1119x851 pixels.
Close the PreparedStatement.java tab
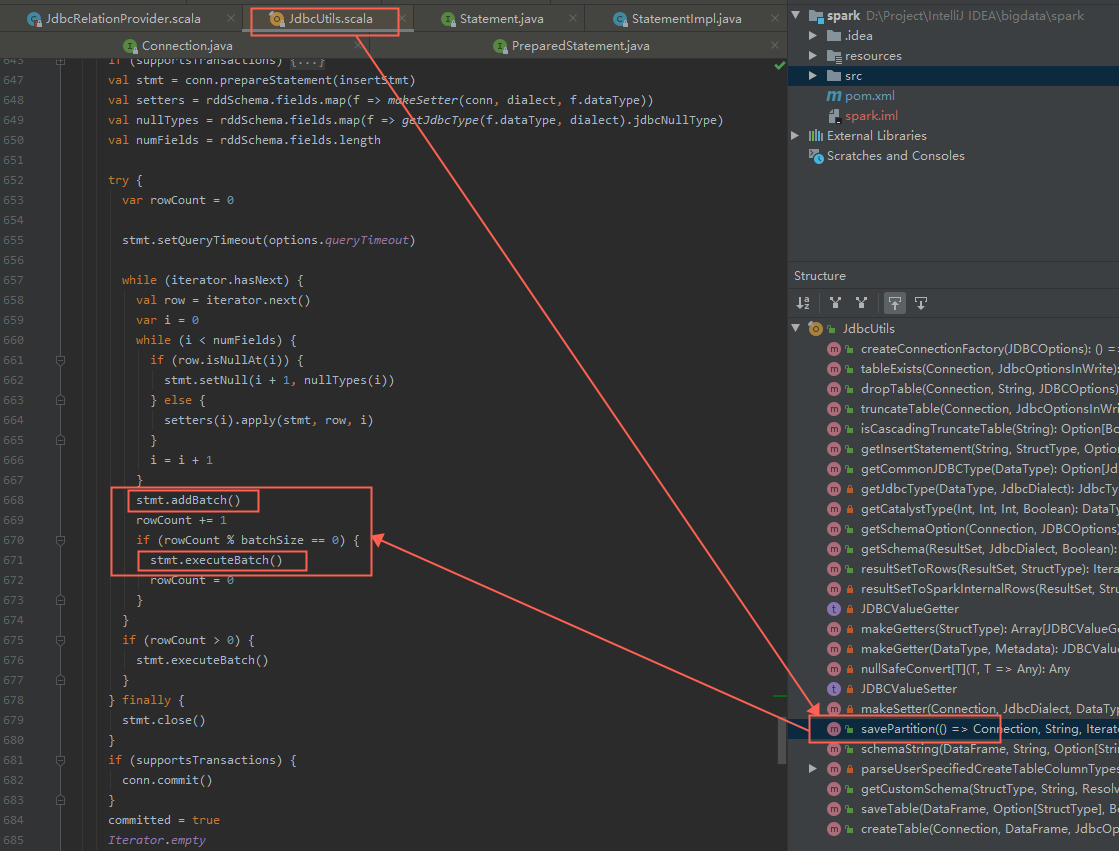tap(775, 45)
